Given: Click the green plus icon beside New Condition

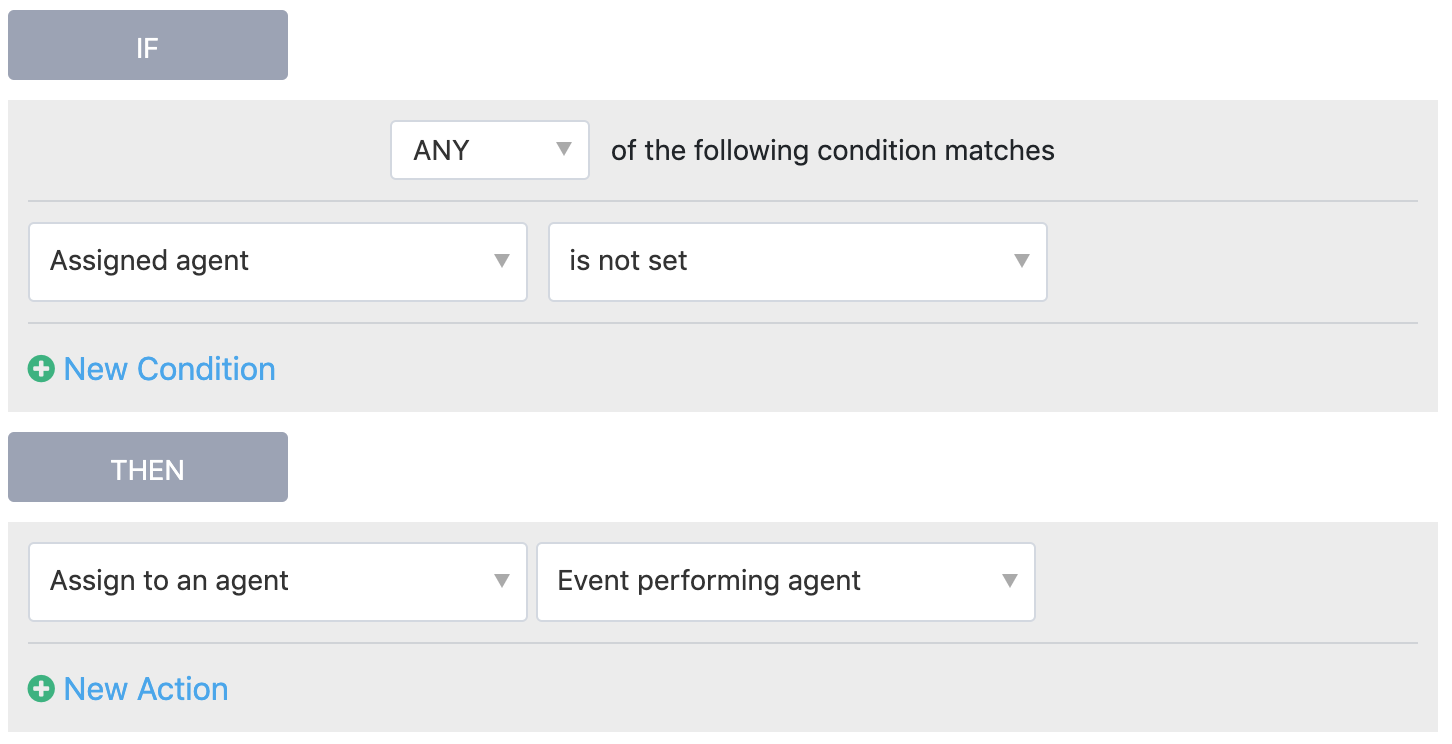Looking at the screenshot, I should [41, 369].
